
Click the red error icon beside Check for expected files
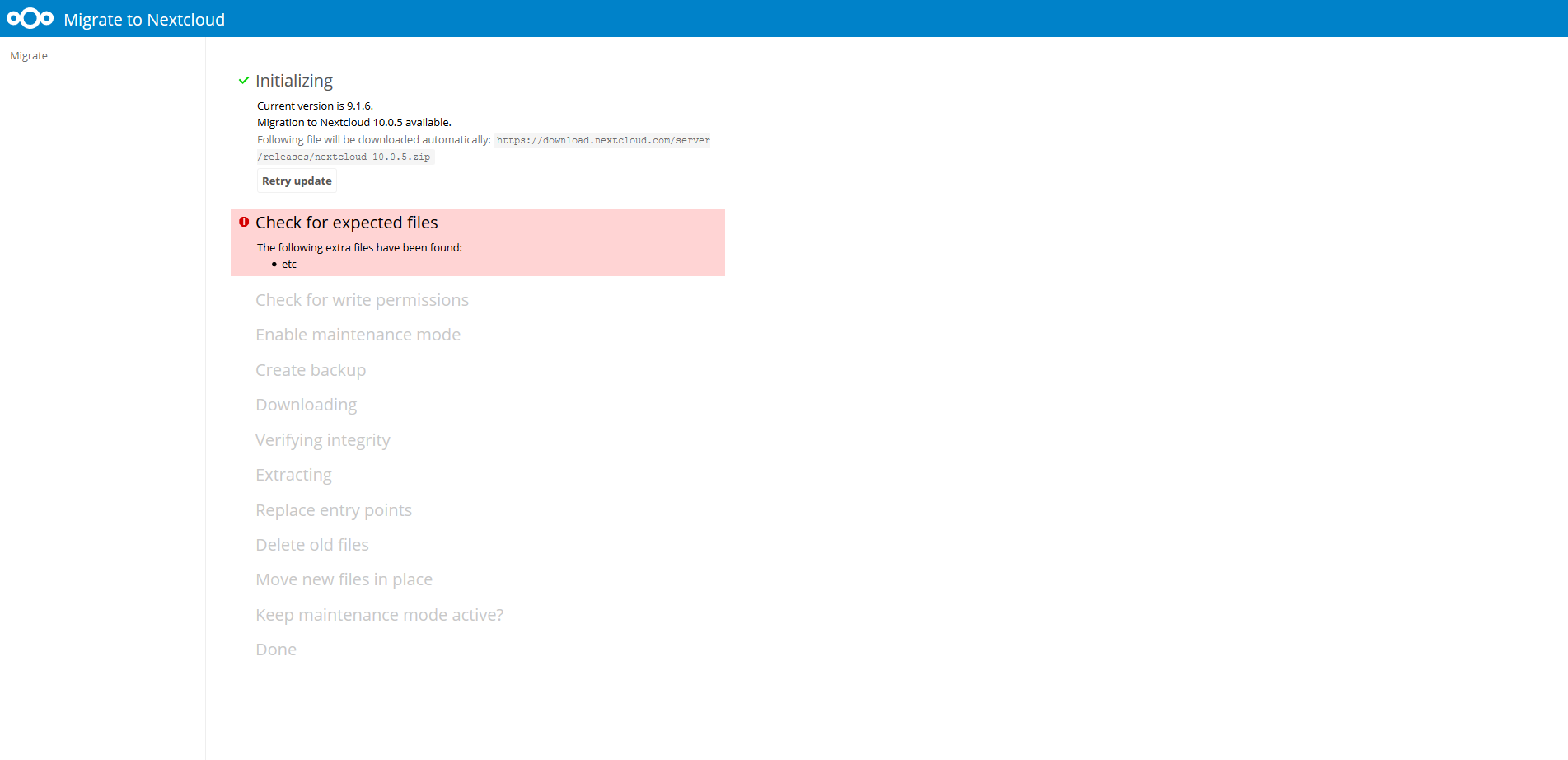(244, 222)
